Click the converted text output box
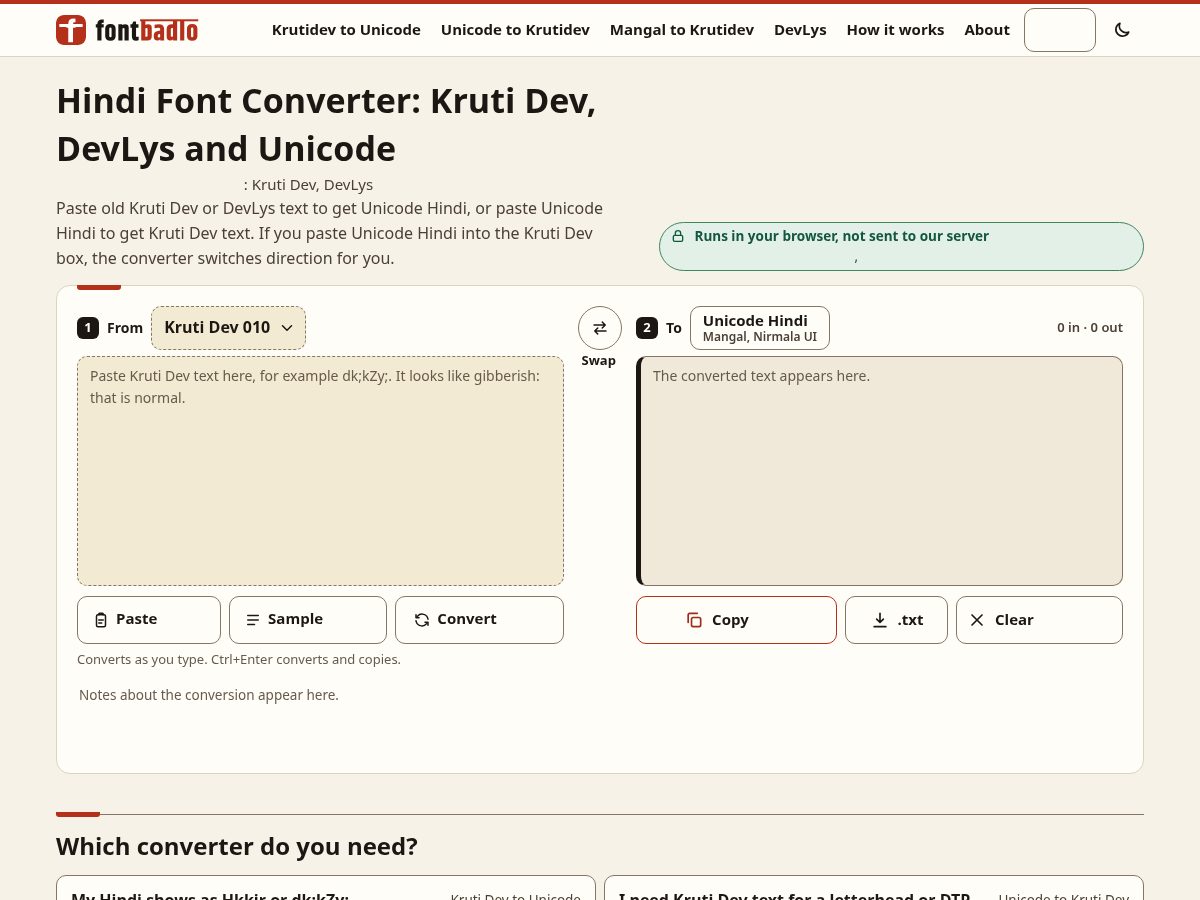Image resolution: width=1200 pixels, height=900 pixels. pyautogui.click(x=879, y=471)
